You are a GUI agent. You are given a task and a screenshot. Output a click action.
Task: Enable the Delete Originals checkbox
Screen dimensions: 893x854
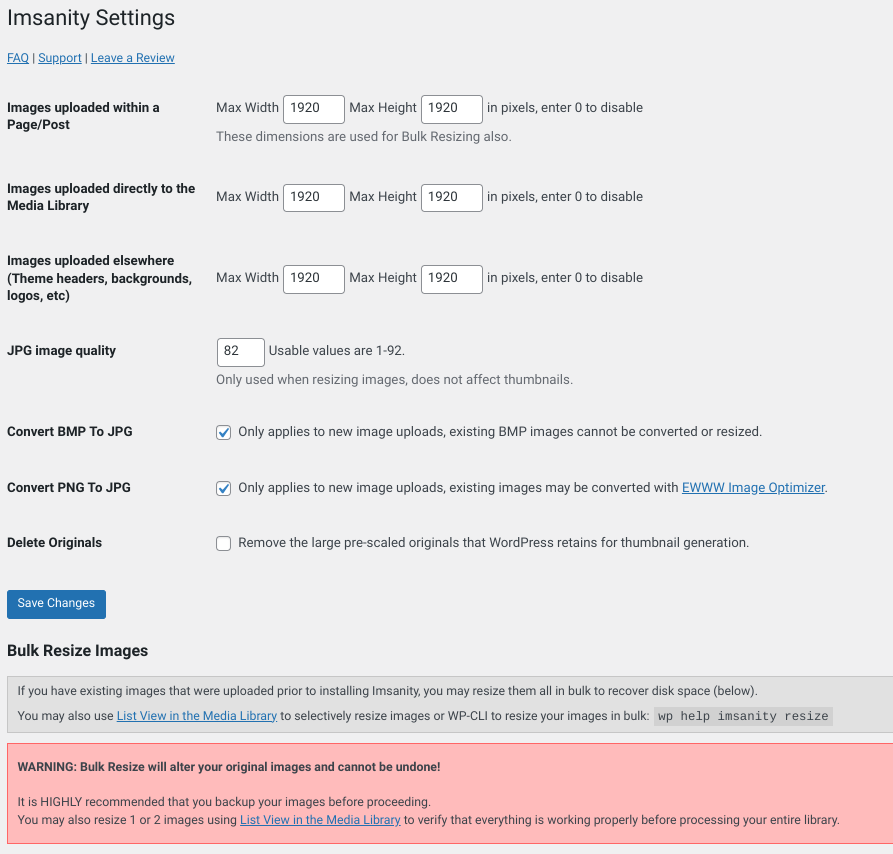tap(224, 543)
